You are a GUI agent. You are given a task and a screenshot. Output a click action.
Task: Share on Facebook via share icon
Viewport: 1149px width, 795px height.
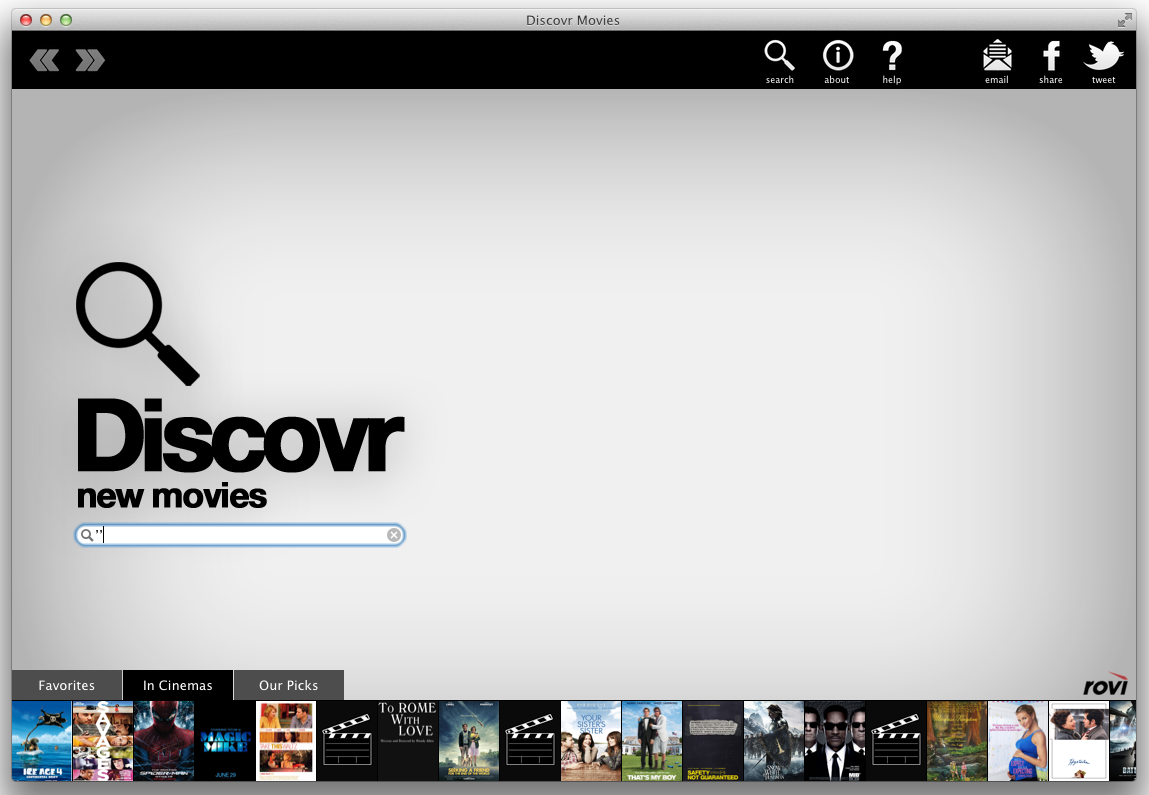(x=1051, y=58)
